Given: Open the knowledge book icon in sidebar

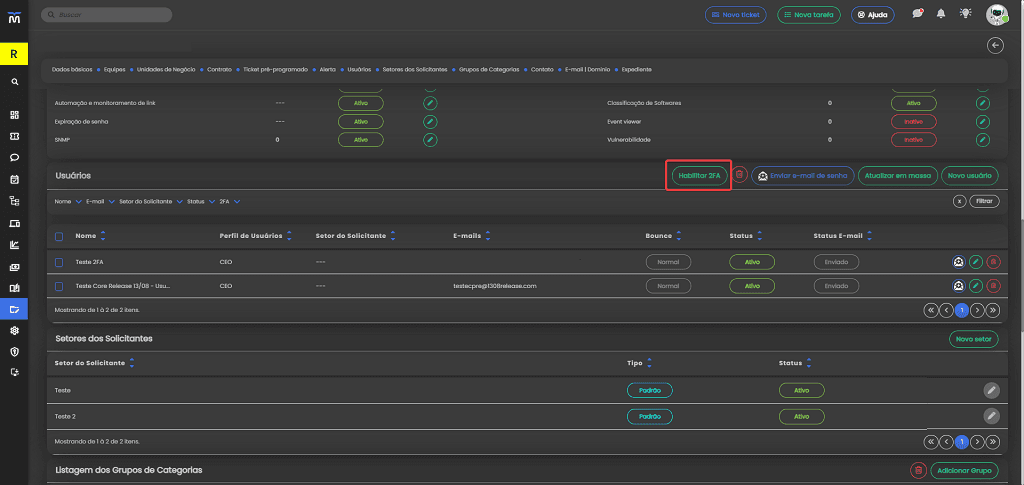Looking at the screenshot, I should [x=14, y=288].
